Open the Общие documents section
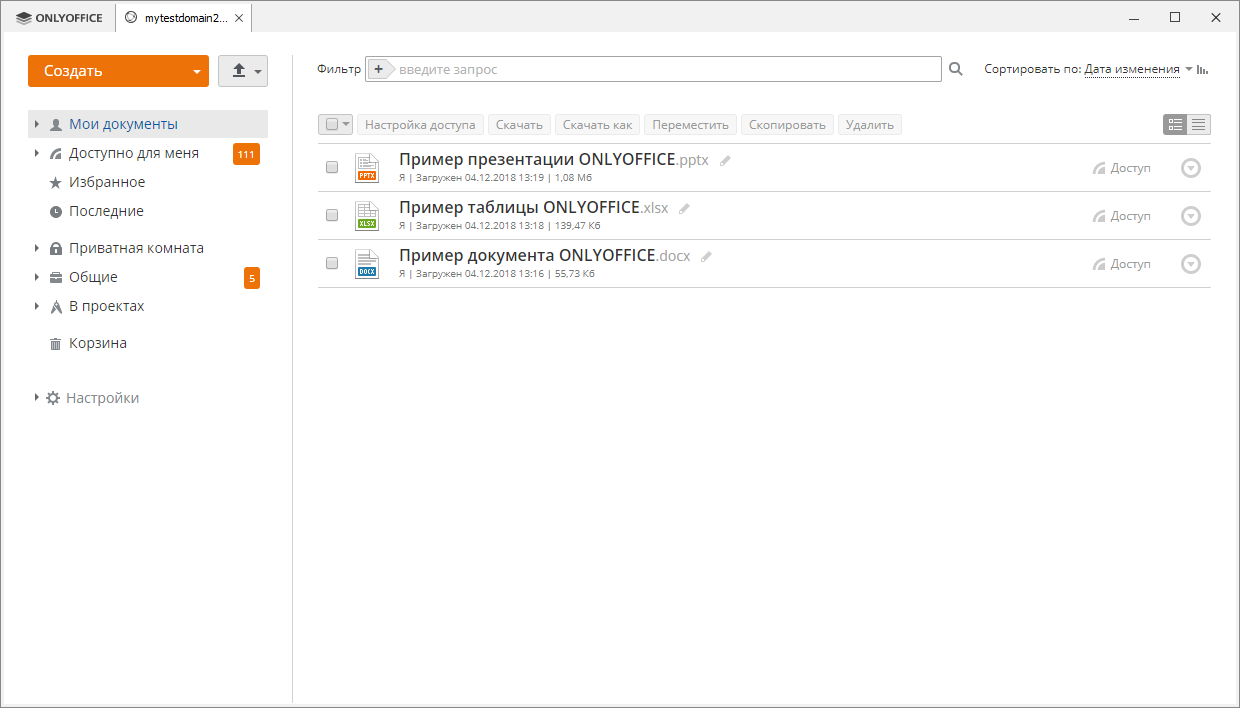The height and width of the screenshot is (708, 1240). [x=93, y=277]
